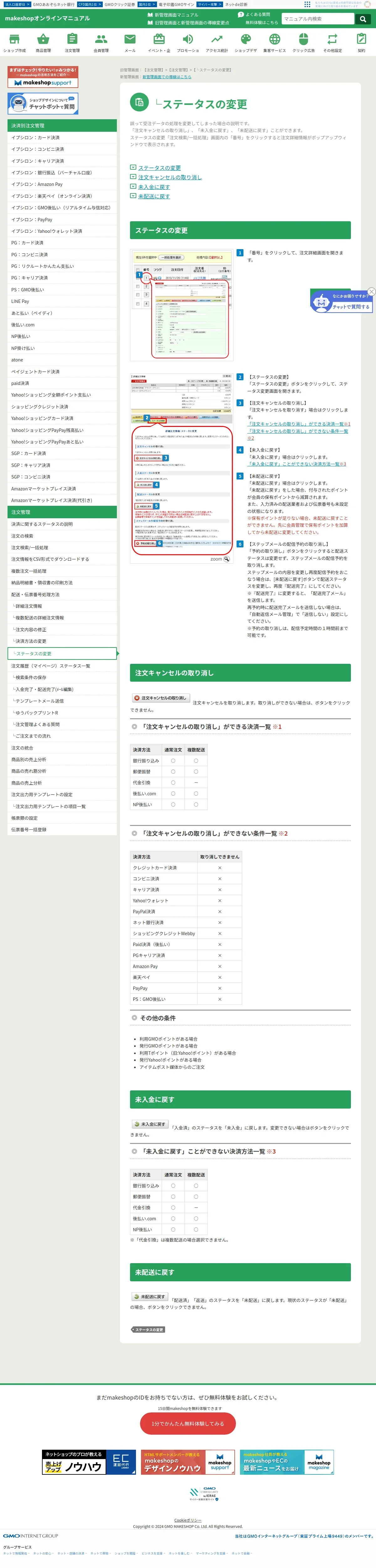Click ネットde診断 top bar link
Screen dimensions: 376x1568
click(x=237, y=4)
